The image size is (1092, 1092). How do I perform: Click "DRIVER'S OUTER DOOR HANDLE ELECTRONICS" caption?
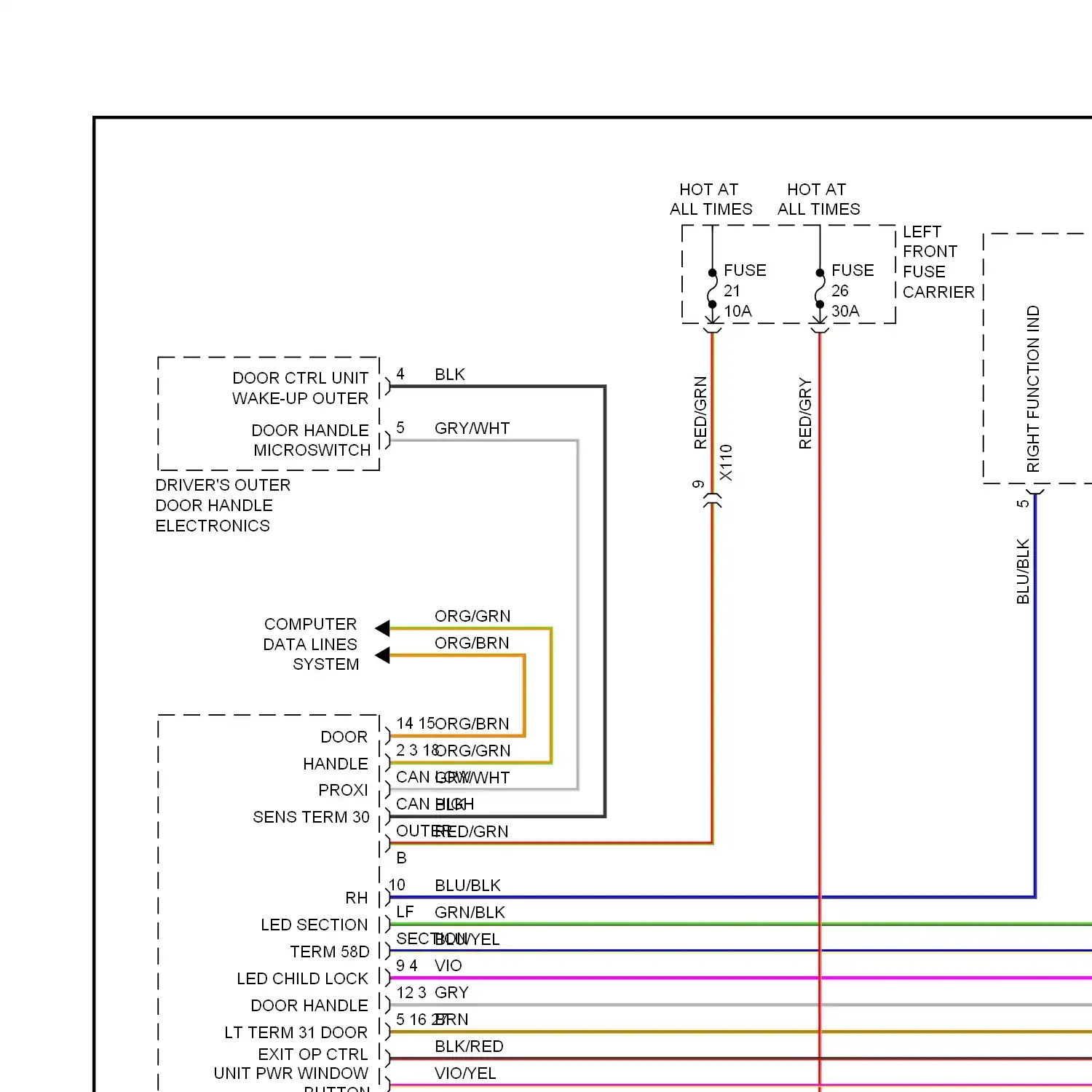click(223, 505)
